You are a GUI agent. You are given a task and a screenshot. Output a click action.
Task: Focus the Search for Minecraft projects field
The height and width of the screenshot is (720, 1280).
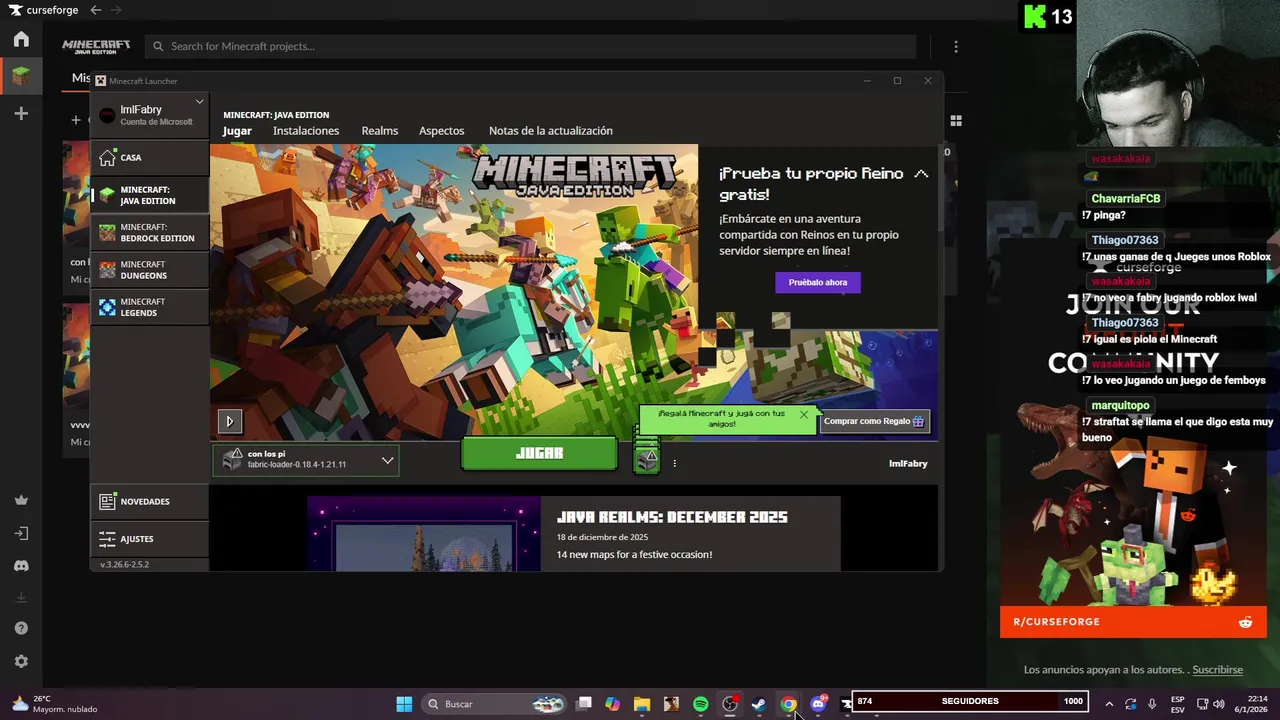tap(530, 46)
